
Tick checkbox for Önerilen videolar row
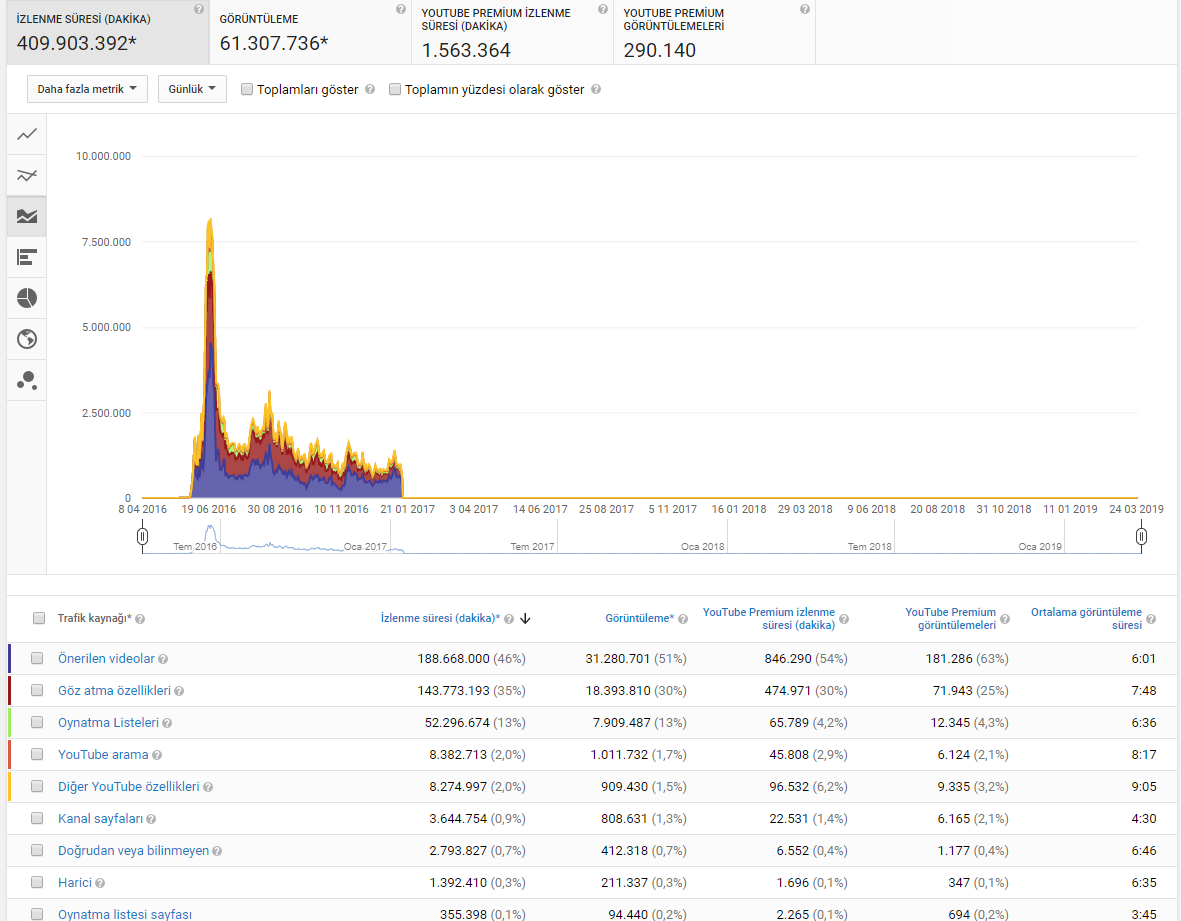(37, 658)
